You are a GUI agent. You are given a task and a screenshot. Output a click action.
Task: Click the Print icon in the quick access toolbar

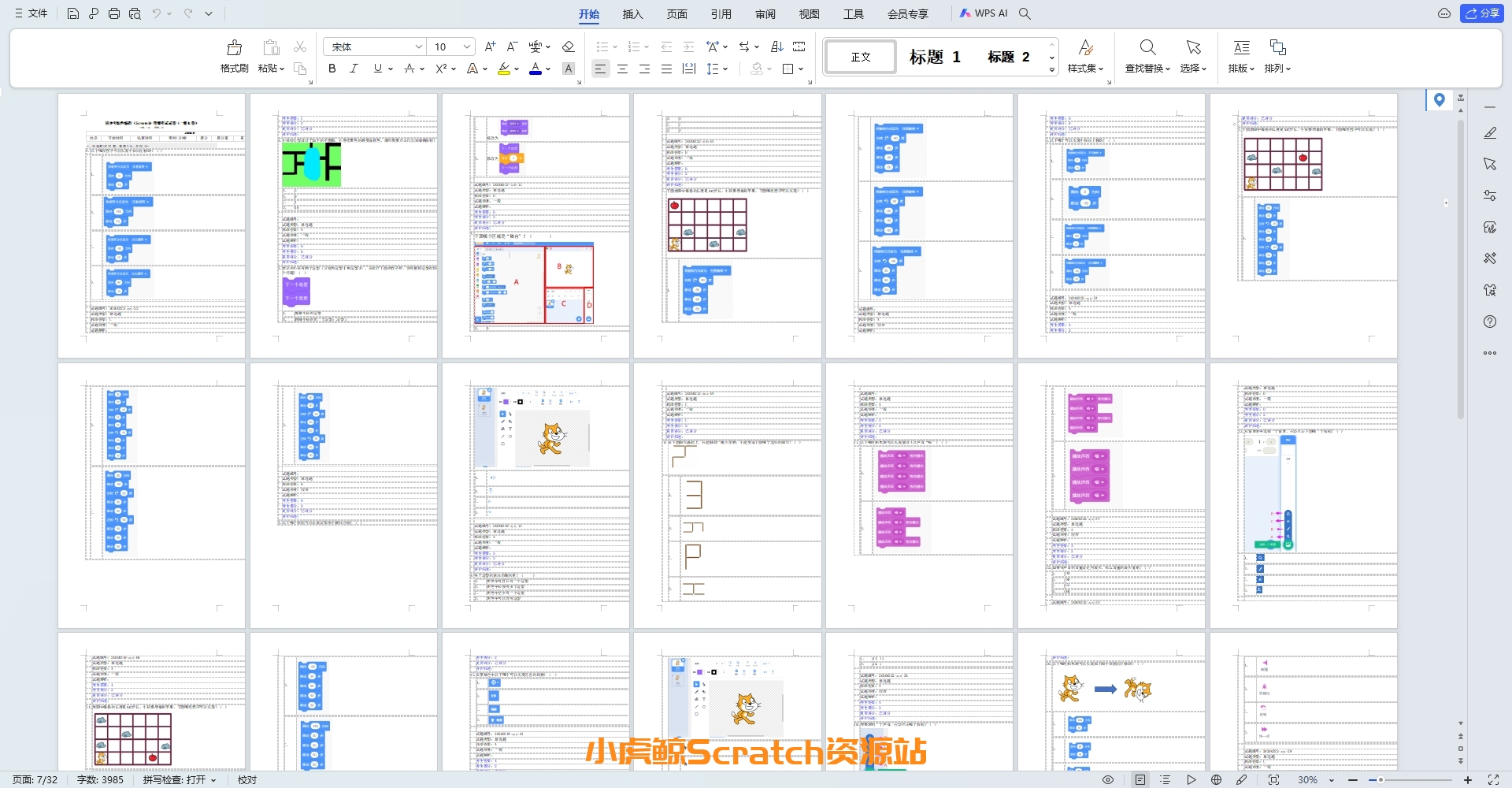(x=114, y=13)
